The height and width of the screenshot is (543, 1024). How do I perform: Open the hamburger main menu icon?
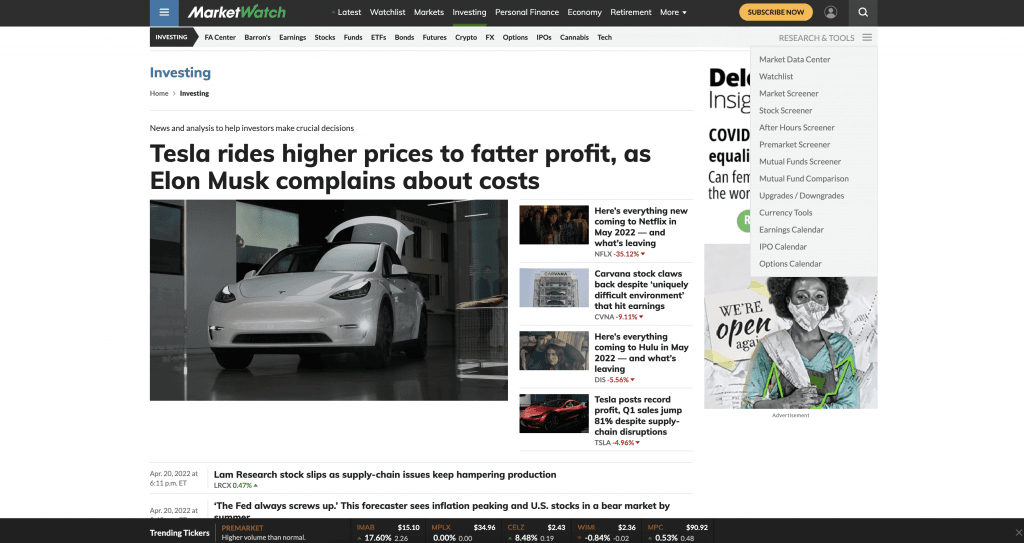click(x=164, y=12)
